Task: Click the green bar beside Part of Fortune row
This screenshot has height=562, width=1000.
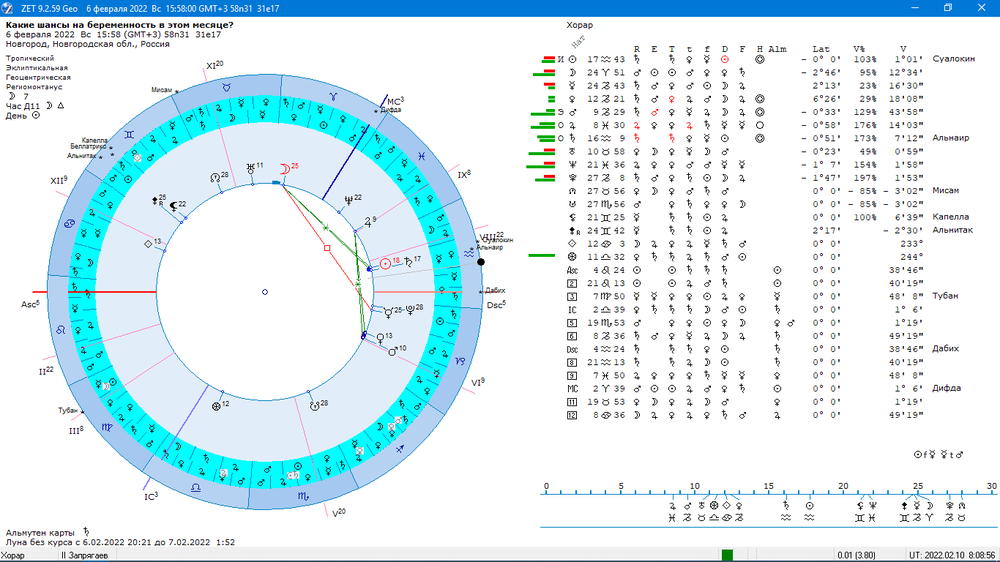Action: click(541, 256)
